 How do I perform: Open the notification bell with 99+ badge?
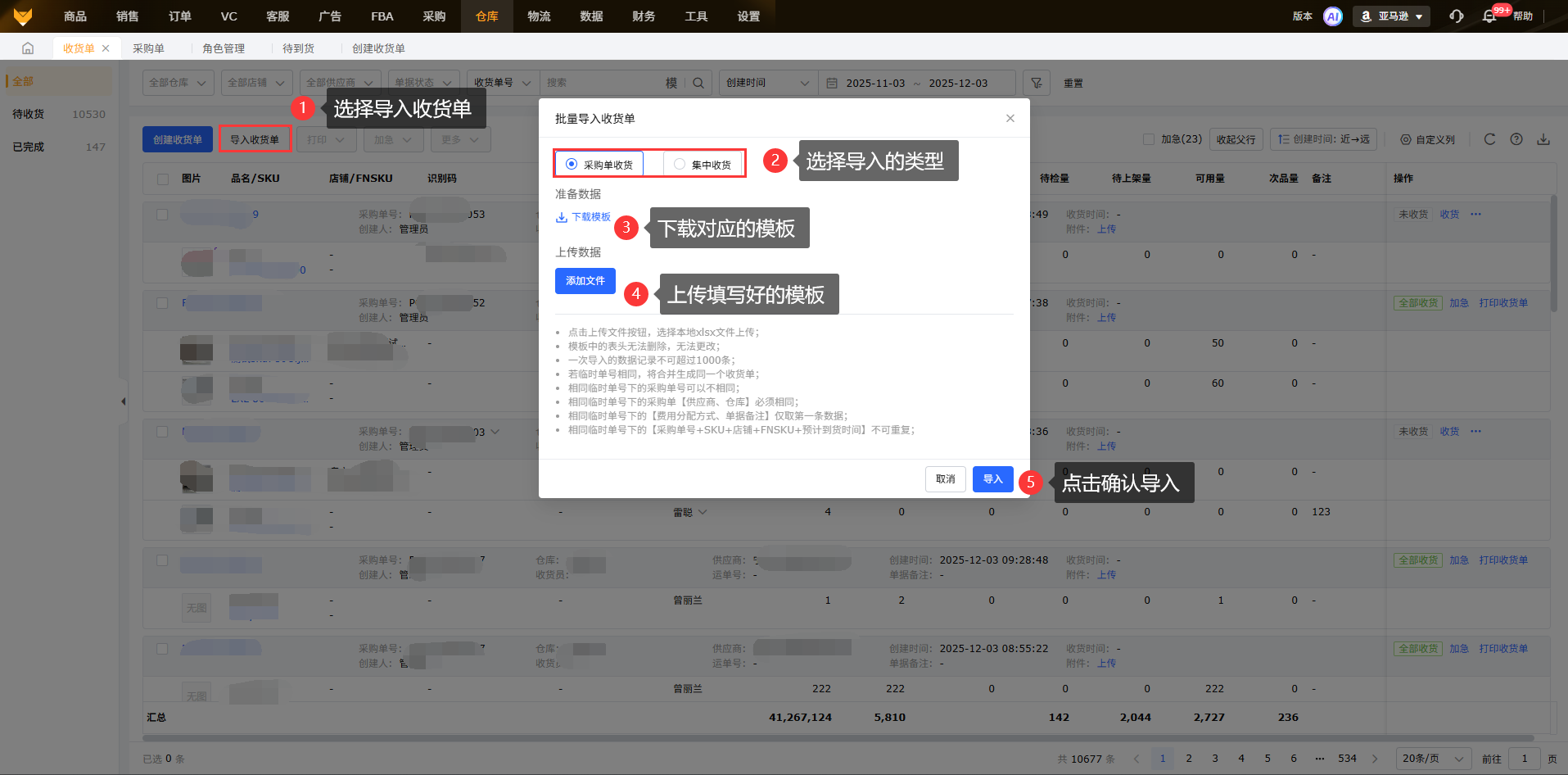[x=1489, y=16]
